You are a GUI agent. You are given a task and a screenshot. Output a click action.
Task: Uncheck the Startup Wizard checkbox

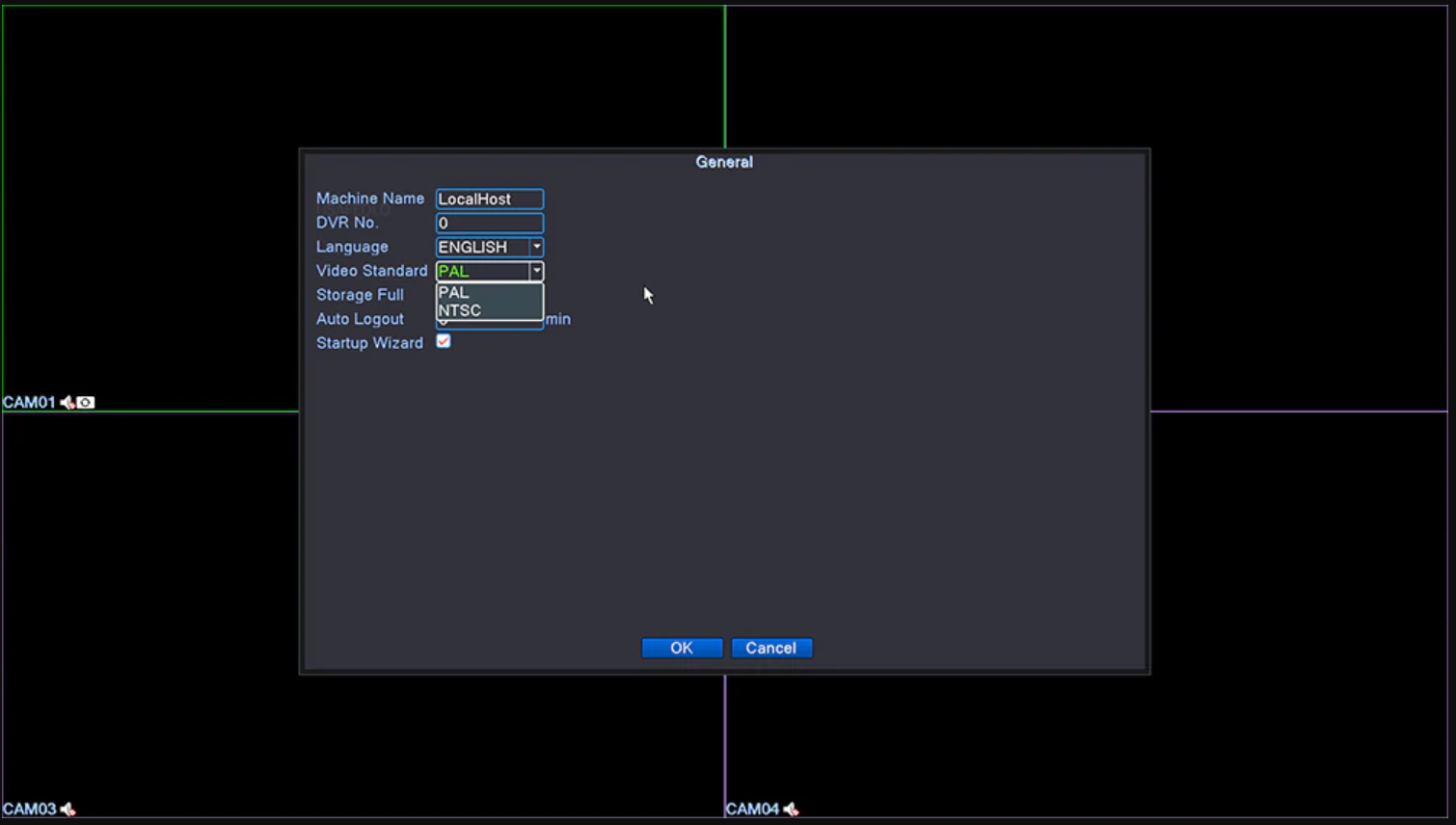(444, 341)
